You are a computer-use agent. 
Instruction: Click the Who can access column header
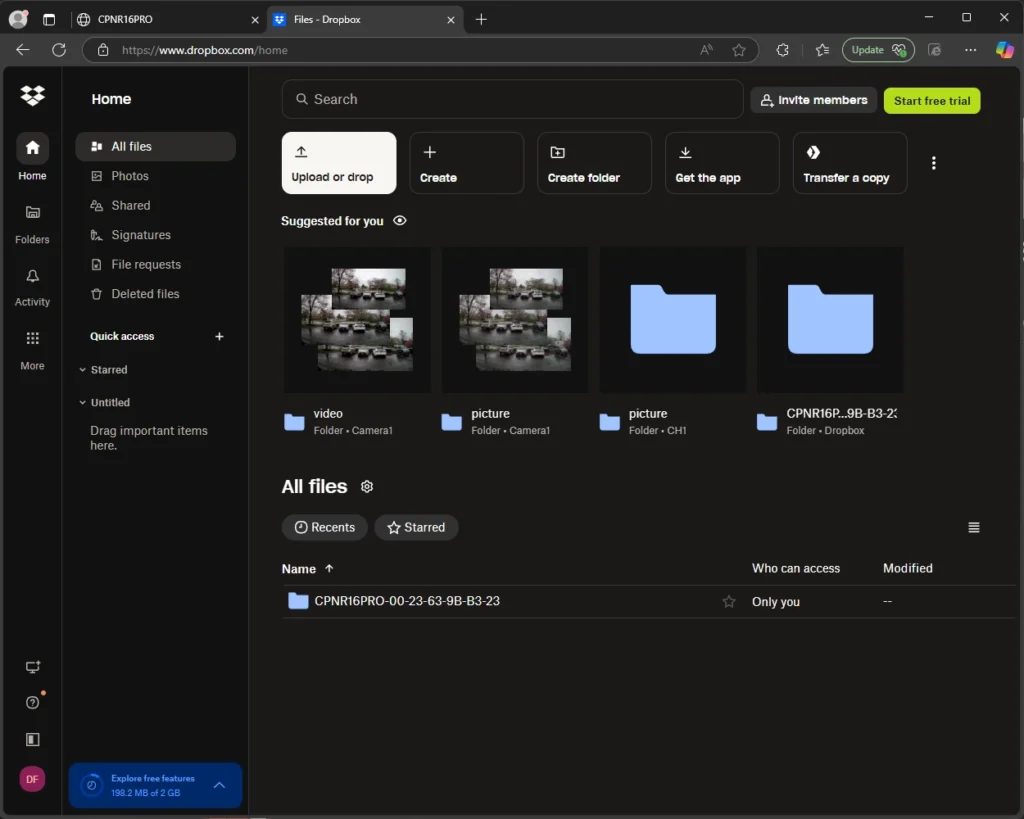[x=795, y=568]
